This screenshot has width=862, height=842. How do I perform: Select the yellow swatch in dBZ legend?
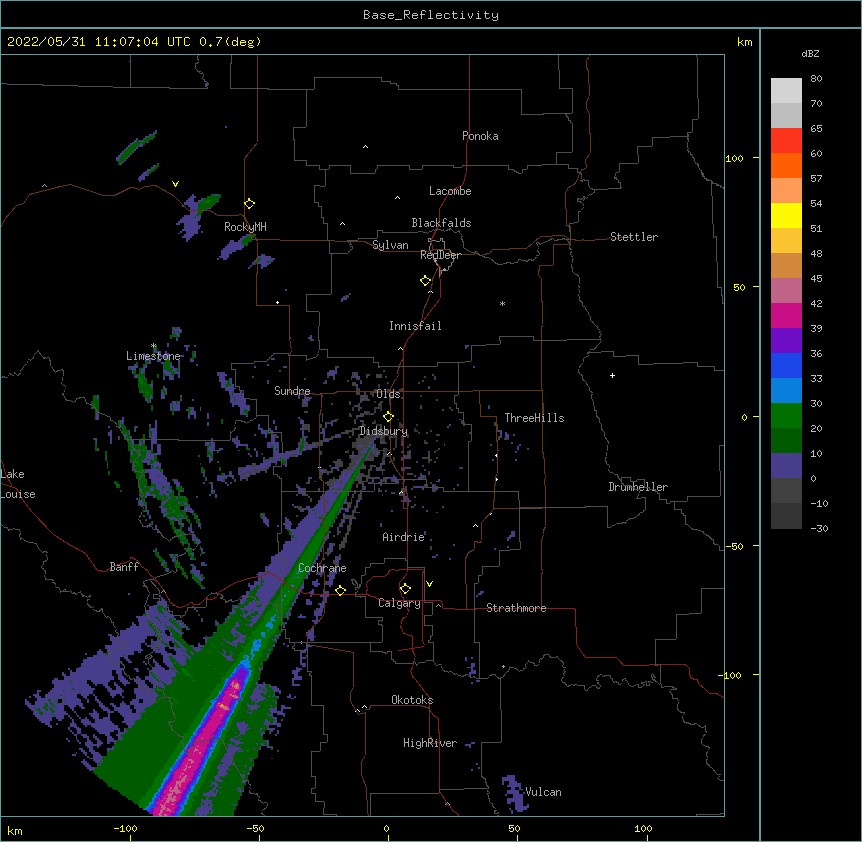coord(786,215)
